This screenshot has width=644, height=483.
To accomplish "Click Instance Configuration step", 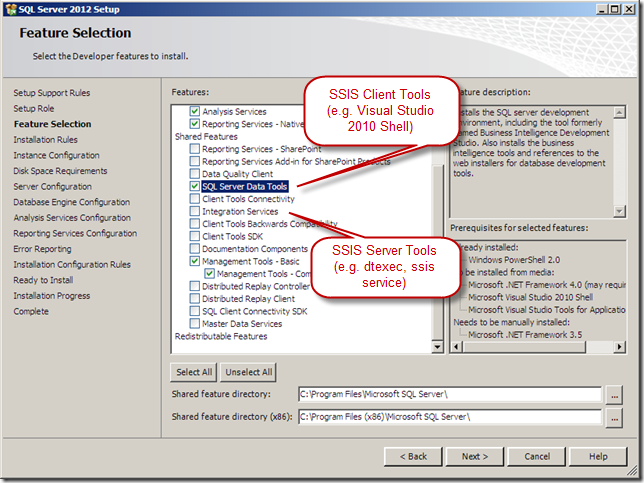I will [x=56, y=155].
